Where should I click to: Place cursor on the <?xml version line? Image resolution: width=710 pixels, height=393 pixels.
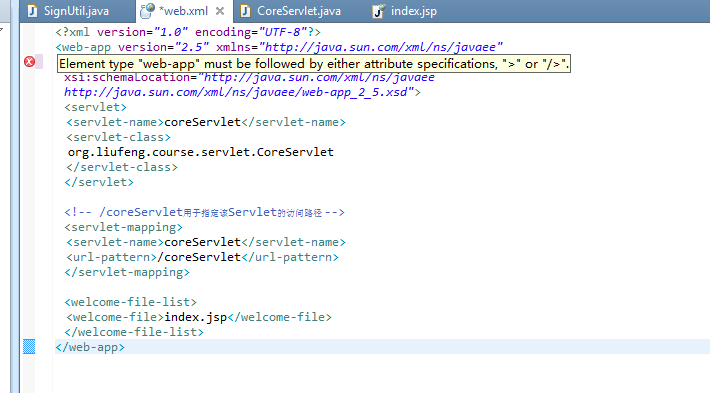pyautogui.click(x=188, y=32)
